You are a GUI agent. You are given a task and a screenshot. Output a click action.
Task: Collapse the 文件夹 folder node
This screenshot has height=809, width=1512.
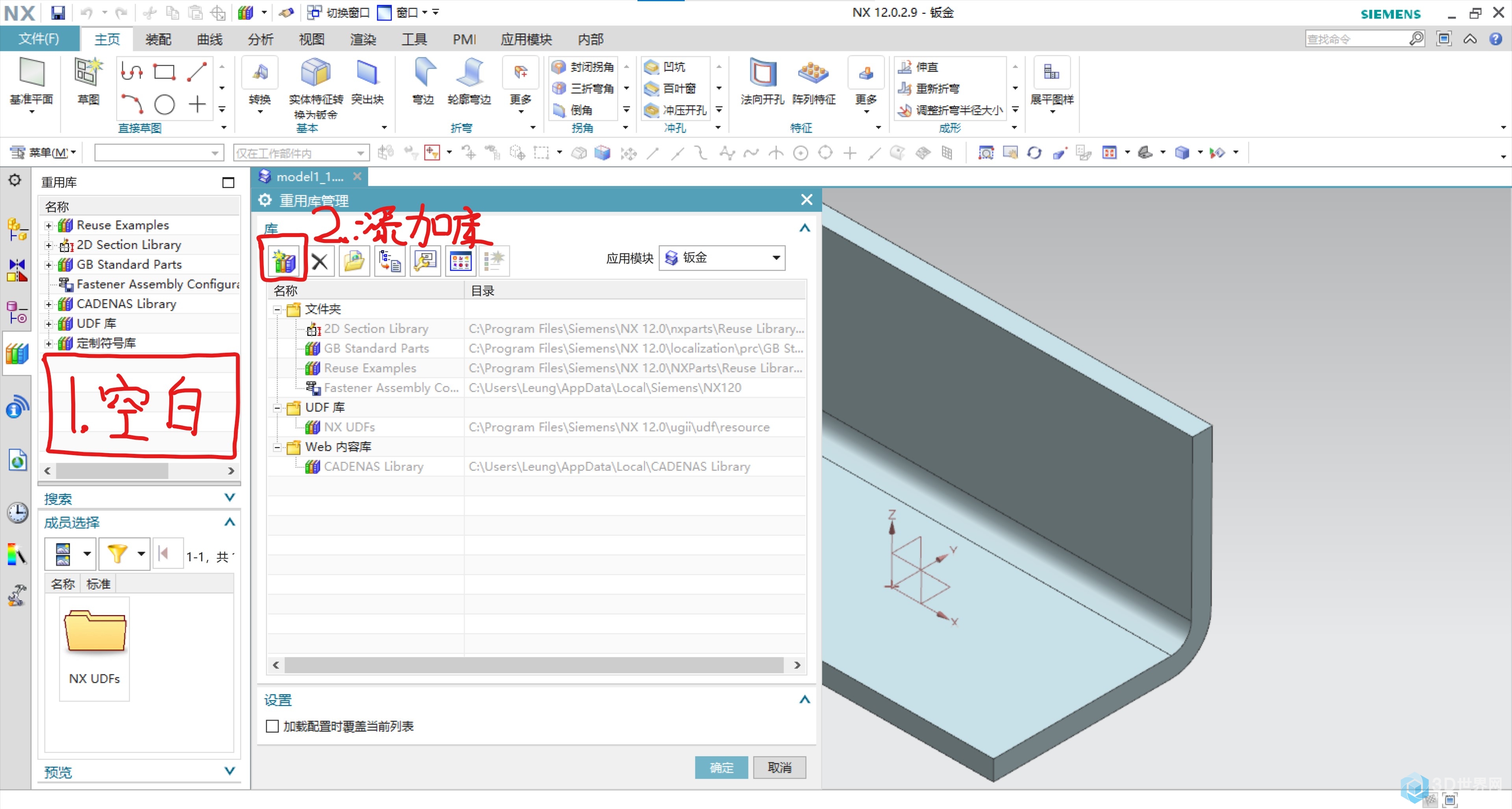click(x=277, y=310)
